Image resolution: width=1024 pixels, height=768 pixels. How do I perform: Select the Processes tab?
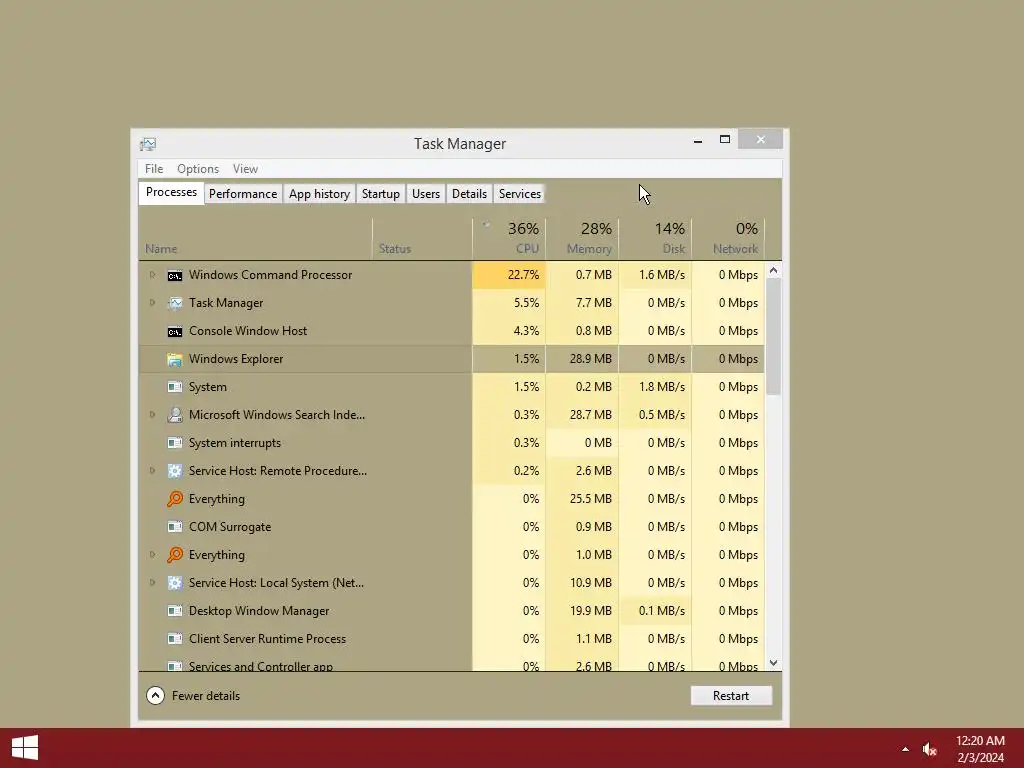pyautogui.click(x=171, y=193)
